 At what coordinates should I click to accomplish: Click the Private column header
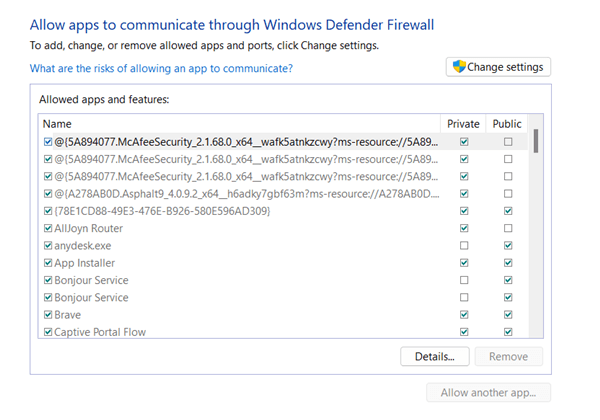[x=463, y=124]
